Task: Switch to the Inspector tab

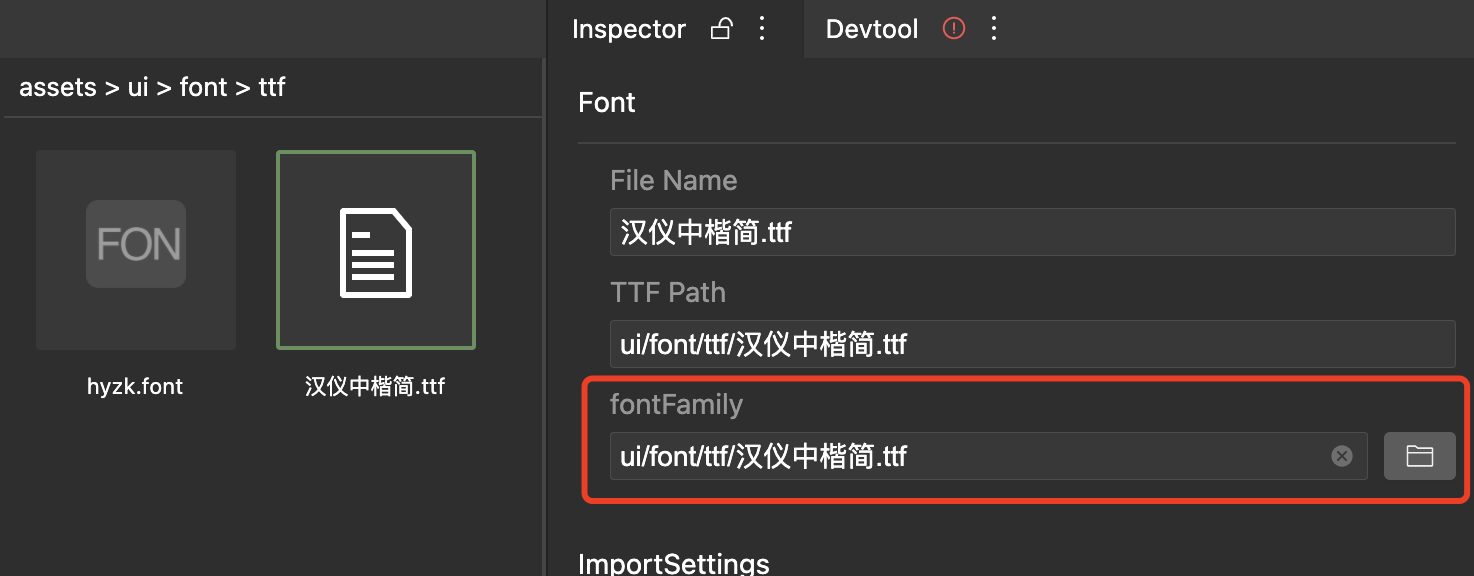Action: pyautogui.click(x=629, y=29)
